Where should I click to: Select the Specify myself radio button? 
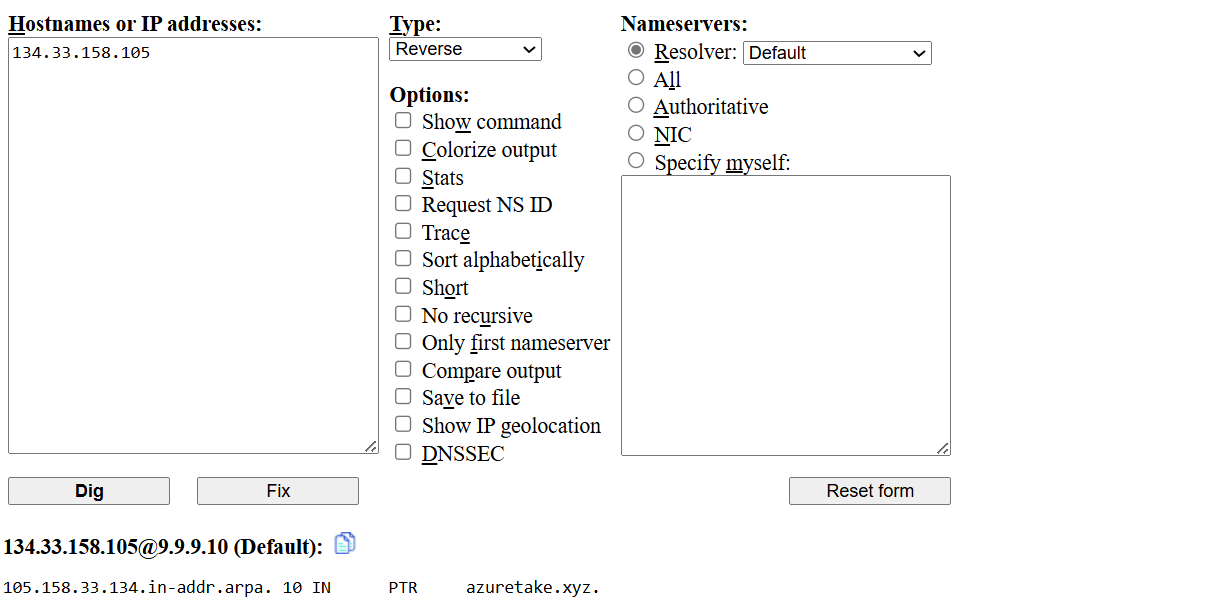point(636,159)
